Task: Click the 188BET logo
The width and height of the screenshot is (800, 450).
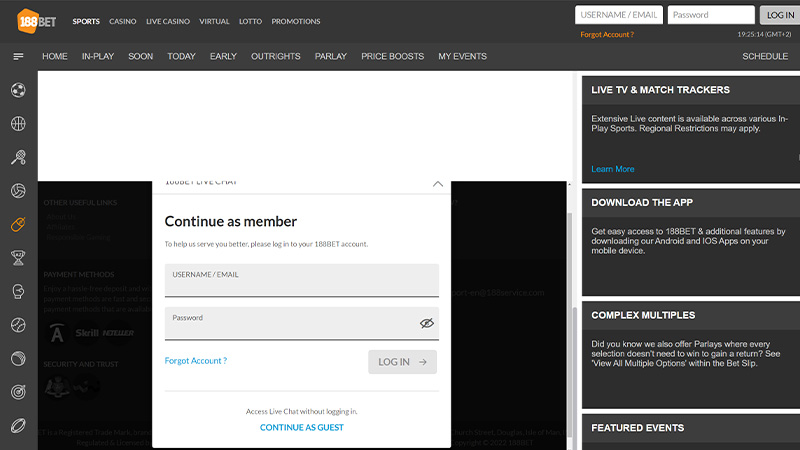Action: pos(33,20)
